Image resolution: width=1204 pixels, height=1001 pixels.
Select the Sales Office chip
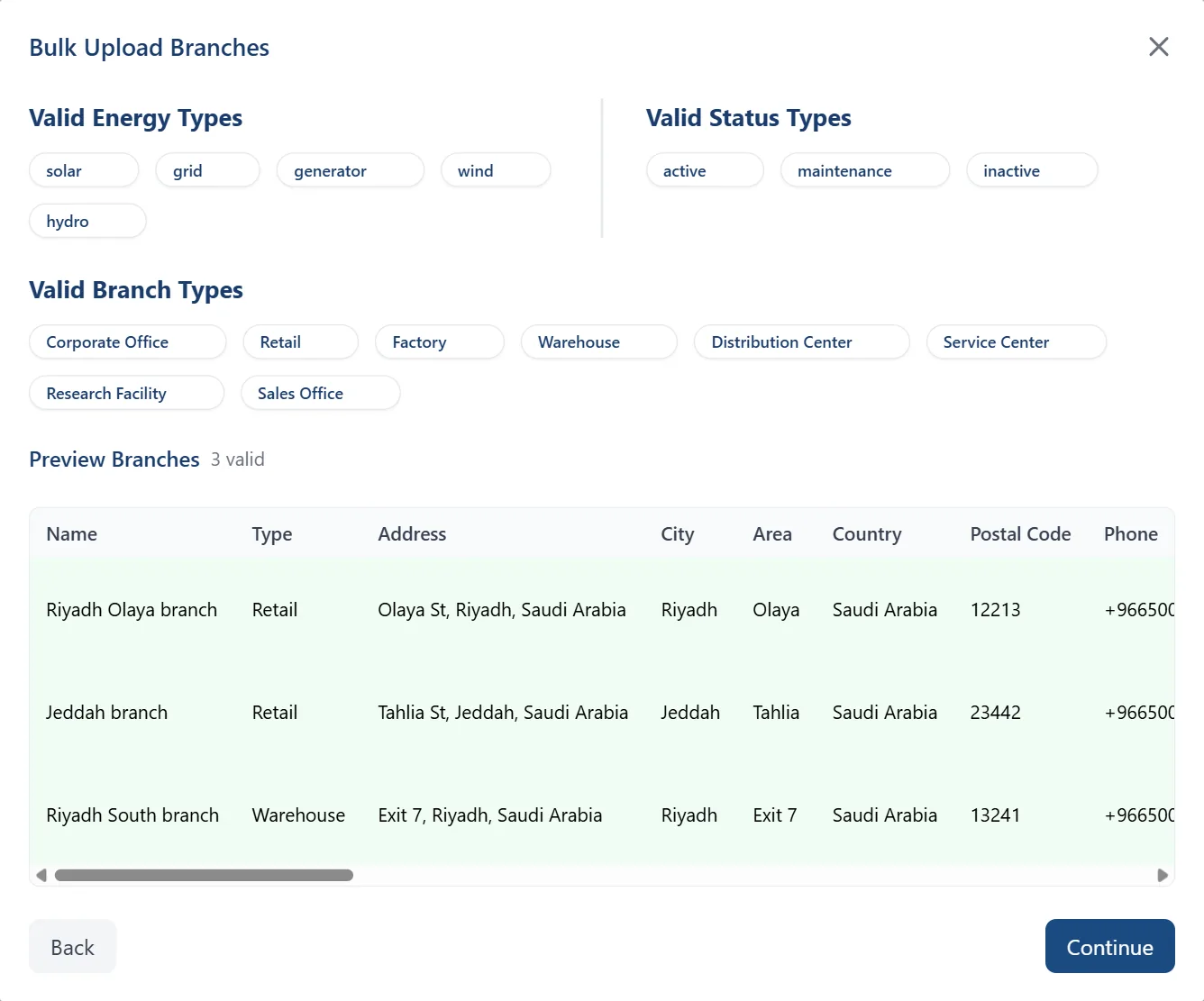(320, 393)
